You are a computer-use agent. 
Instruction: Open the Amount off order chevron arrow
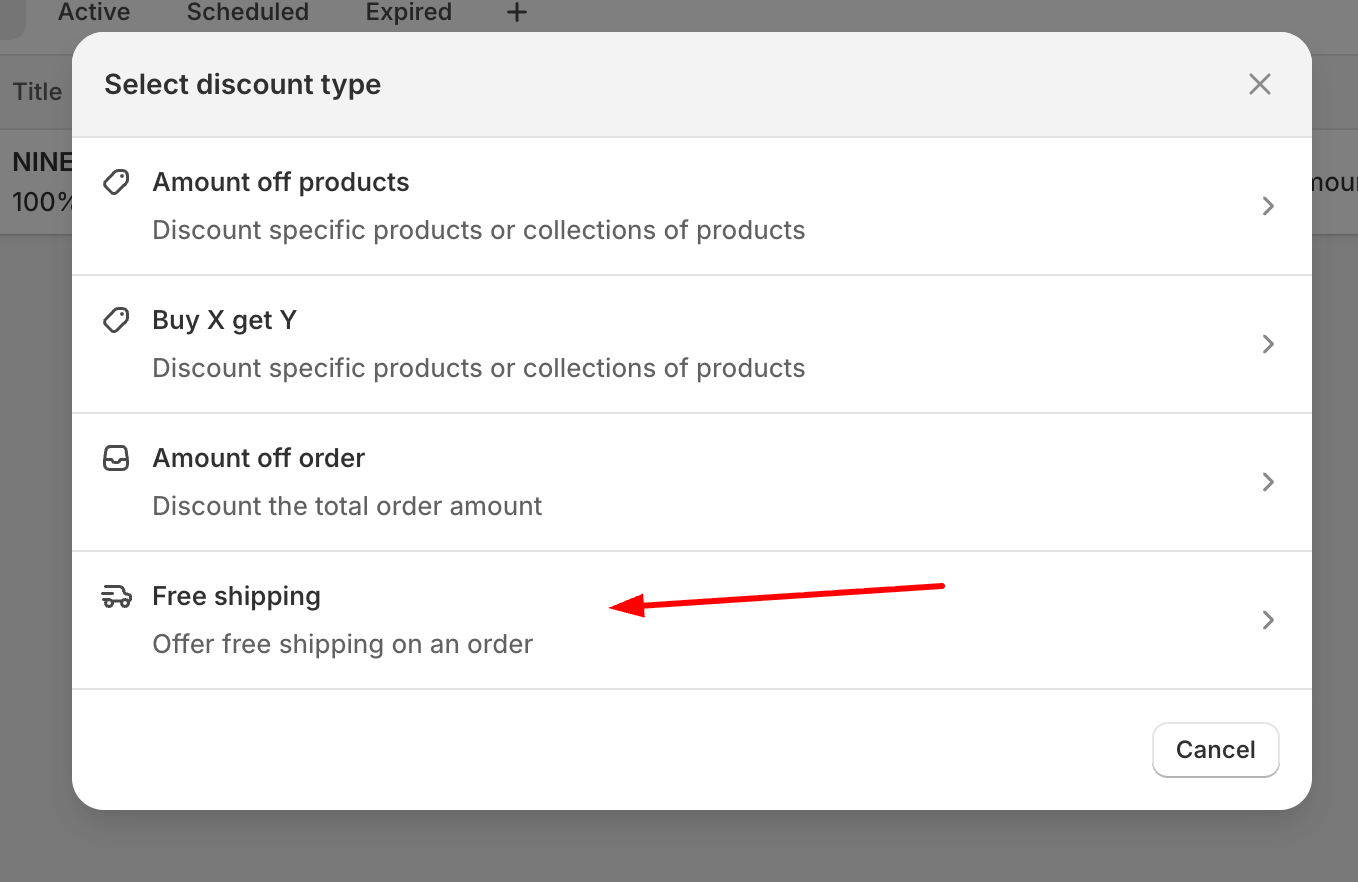(1268, 482)
